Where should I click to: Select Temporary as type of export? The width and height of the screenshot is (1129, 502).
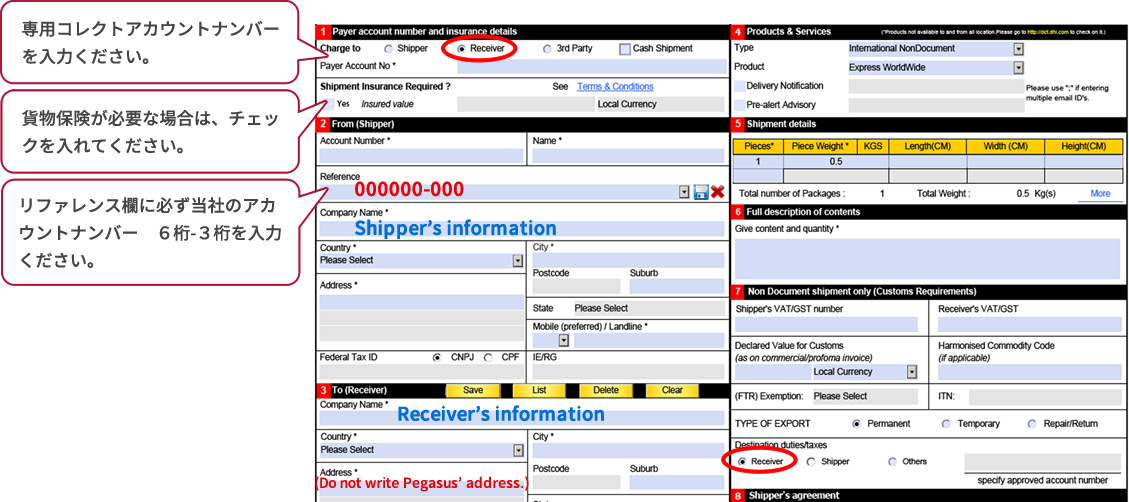tap(946, 424)
